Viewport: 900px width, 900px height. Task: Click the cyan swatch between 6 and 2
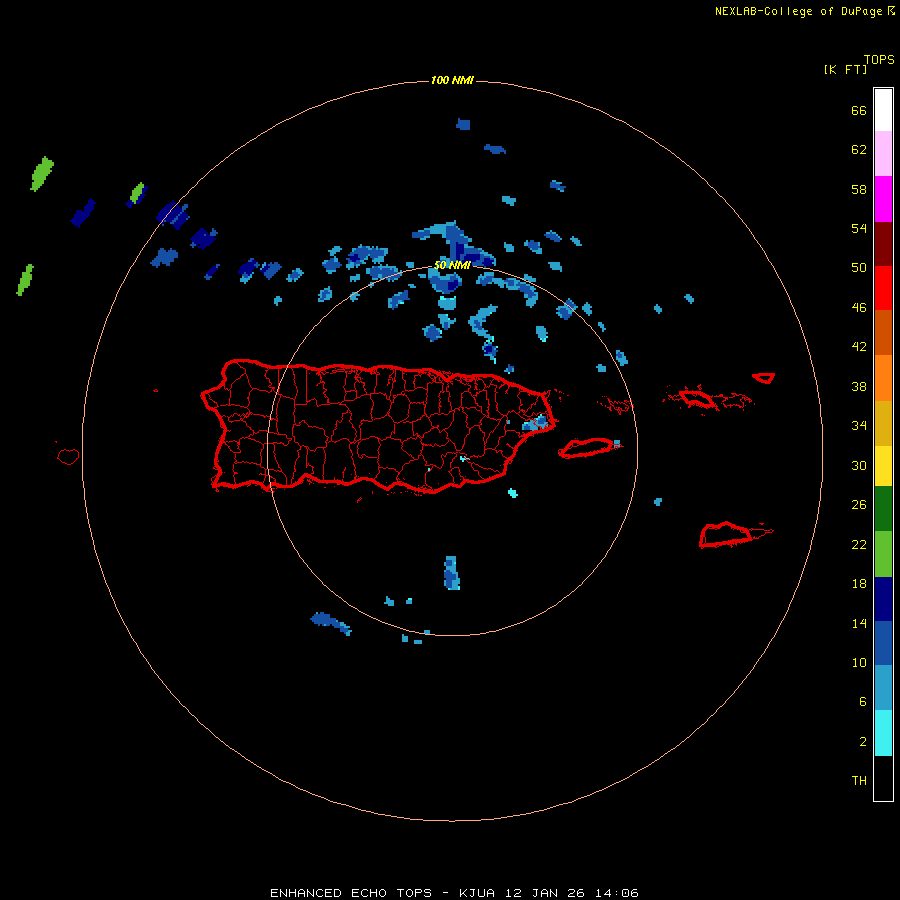coord(883,733)
